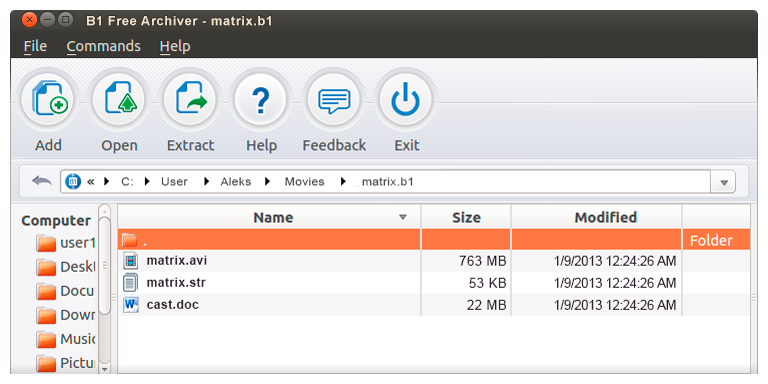768x384 pixels.
Task: Expand the arrow after Movies in the path
Action: [x=343, y=182]
